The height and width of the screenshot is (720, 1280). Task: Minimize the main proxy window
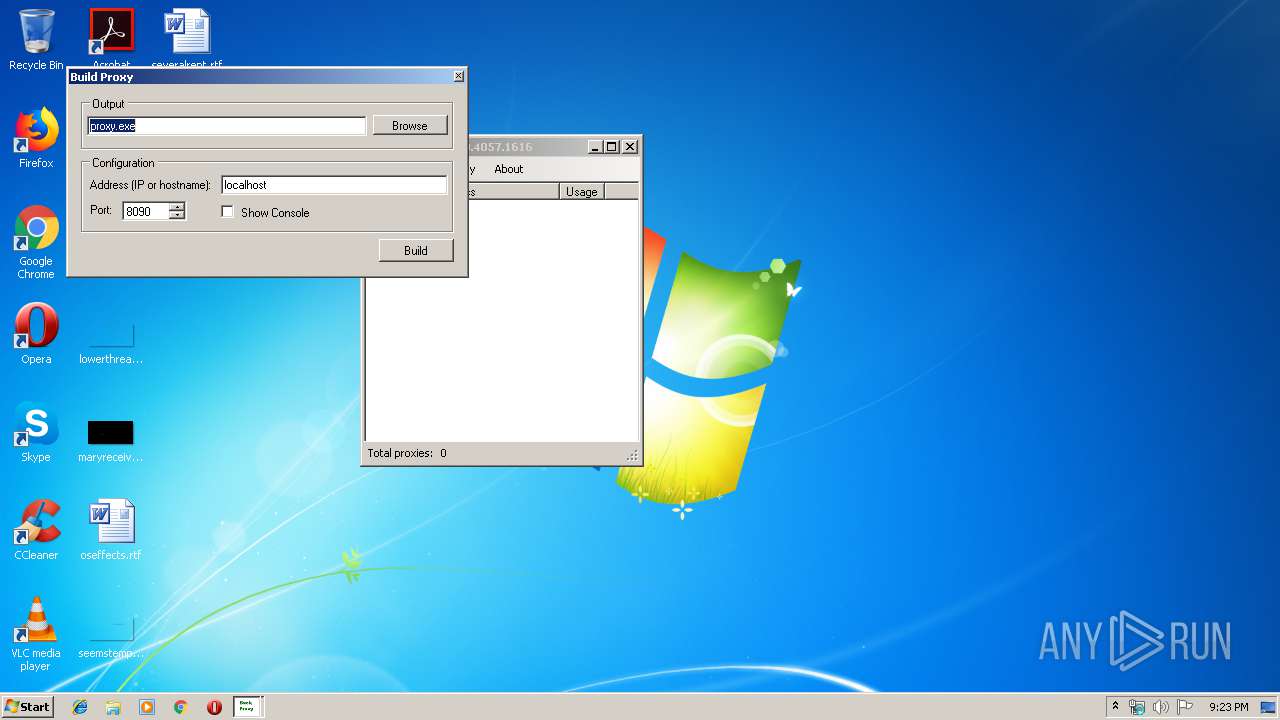[596, 147]
